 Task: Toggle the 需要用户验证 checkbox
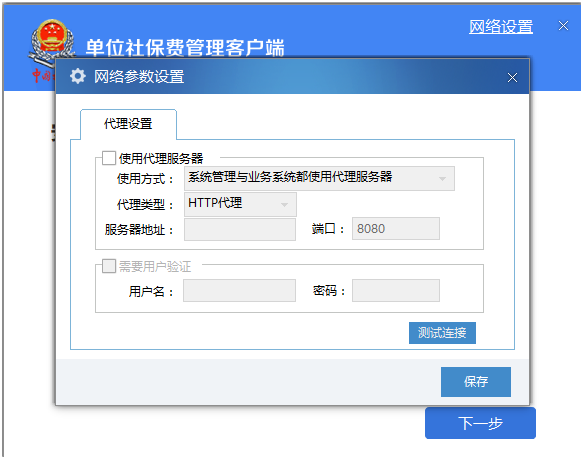point(109,266)
